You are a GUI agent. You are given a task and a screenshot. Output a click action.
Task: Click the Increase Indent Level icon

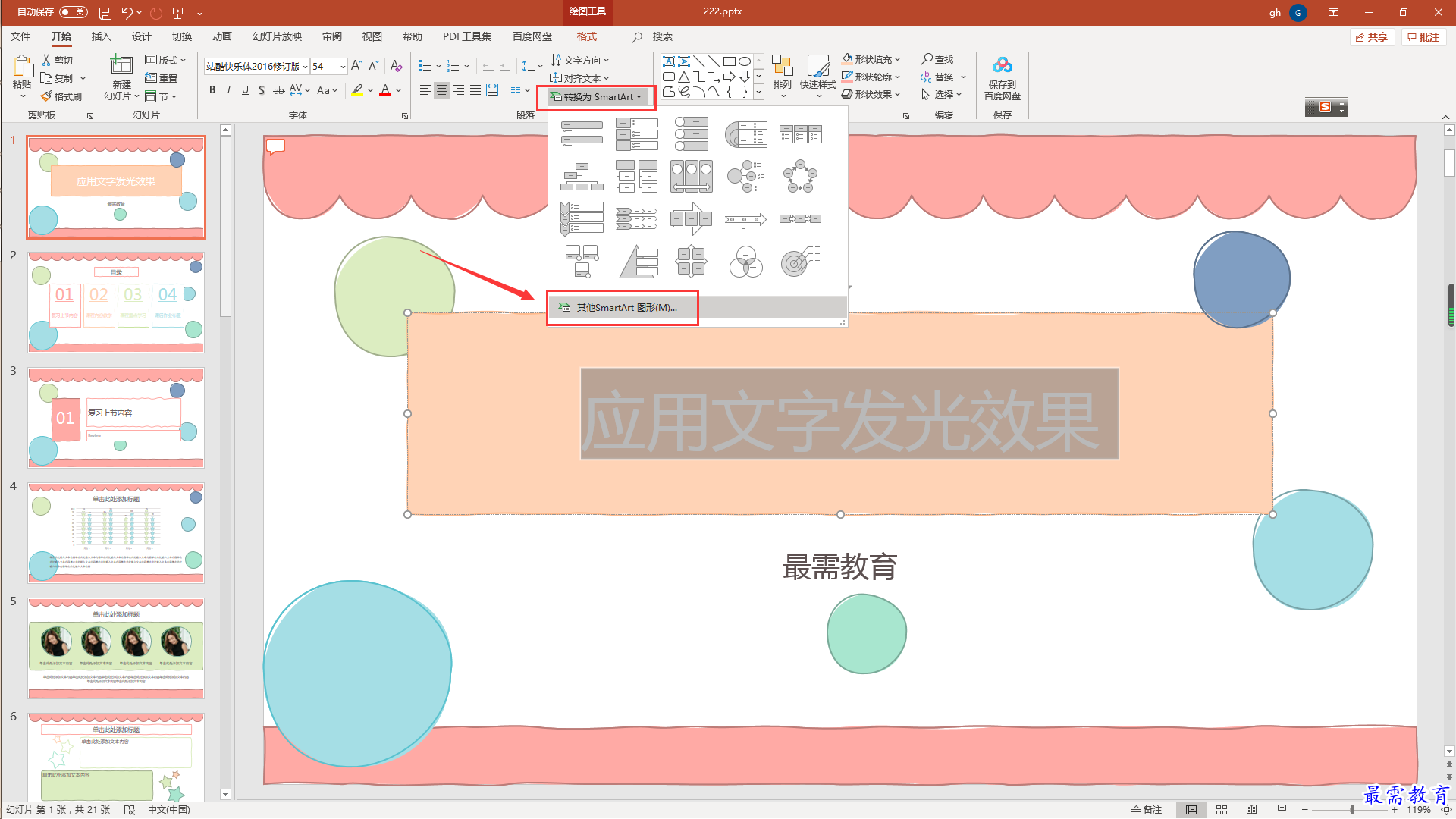click(505, 66)
